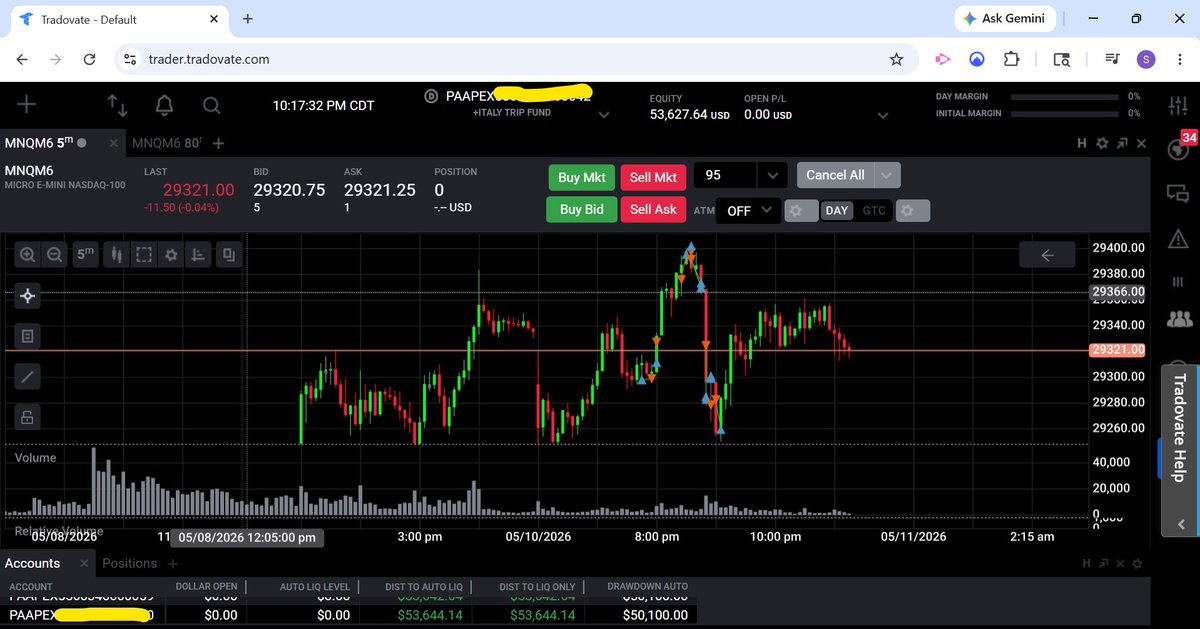Click Buy Bid button
Image resolution: width=1200 pixels, height=629 pixels.
click(x=581, y=209)
